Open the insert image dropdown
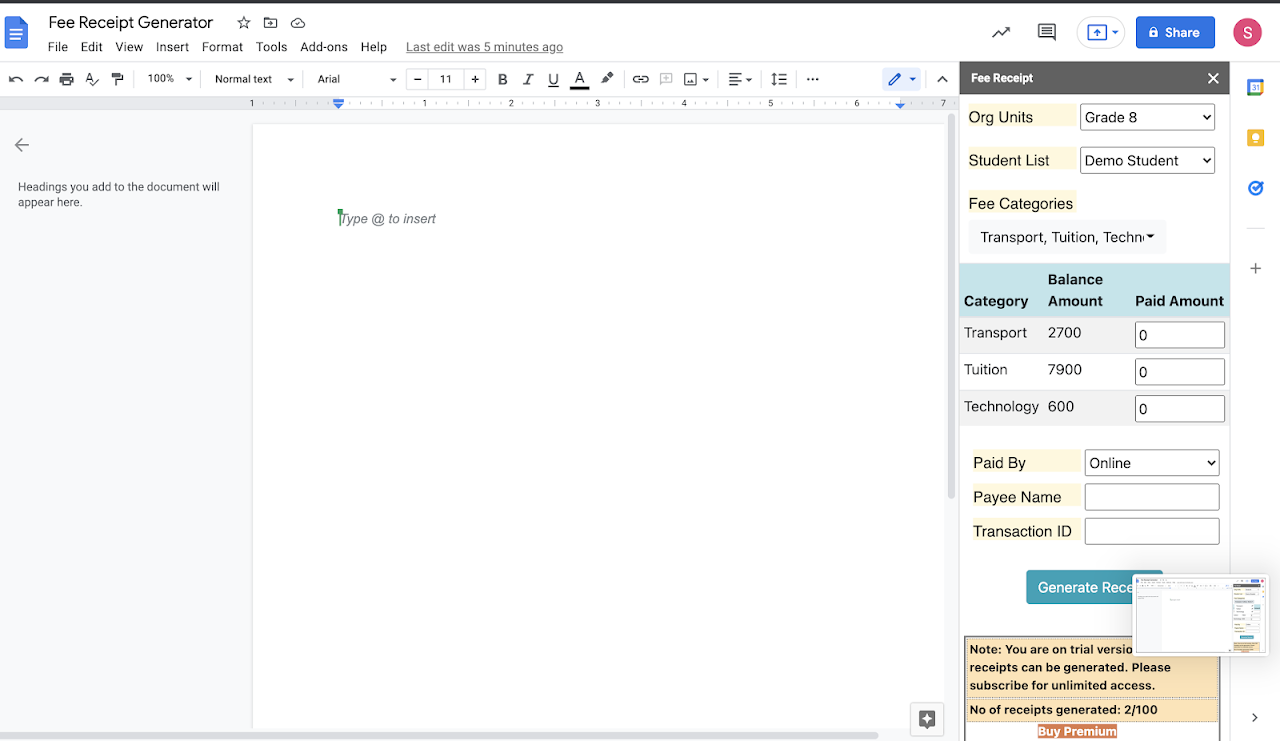Image resolution: width=1280 pixels, height=741 pixels. pos(697,79)
